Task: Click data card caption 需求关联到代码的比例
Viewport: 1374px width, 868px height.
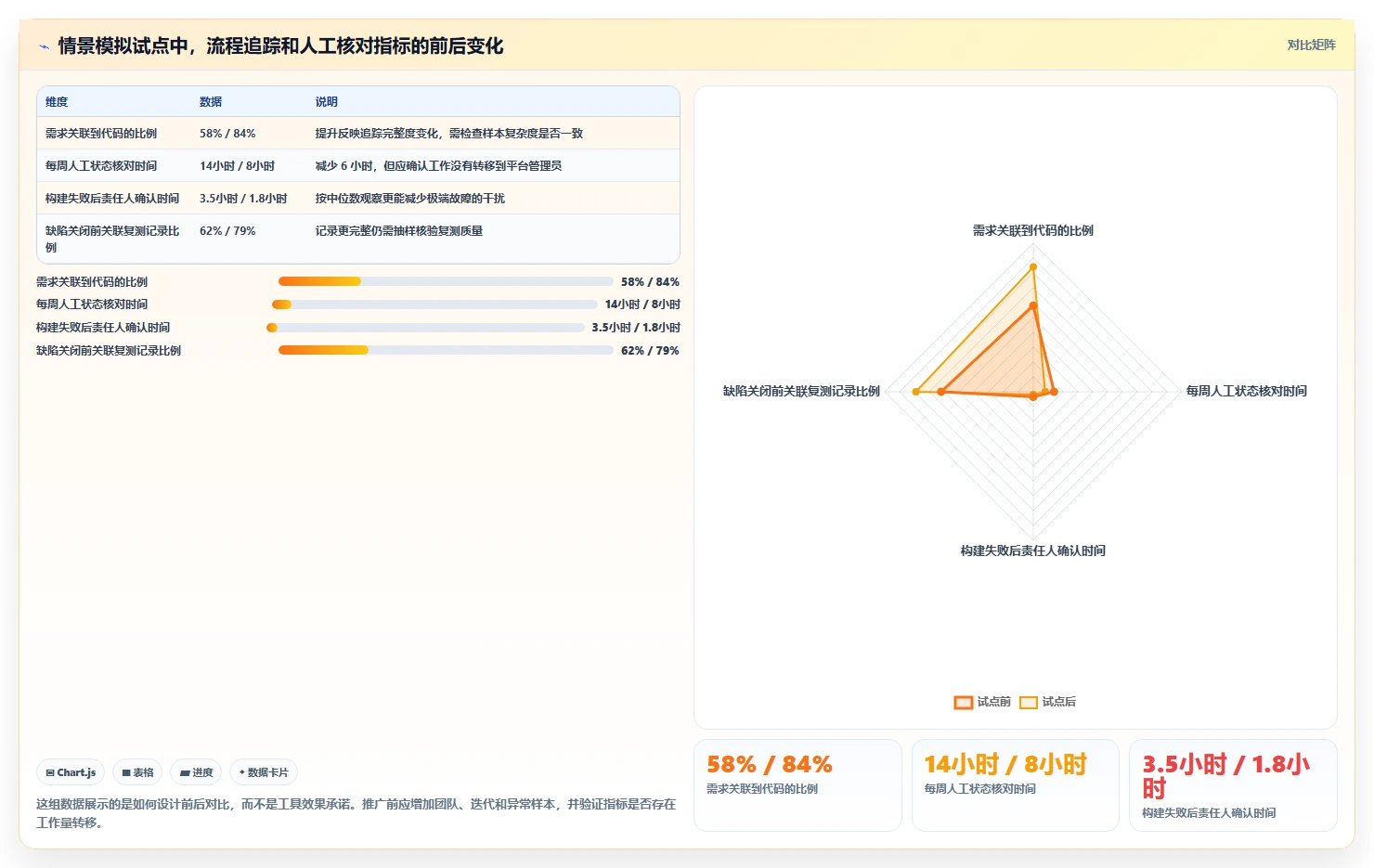Action: (762, 789)
